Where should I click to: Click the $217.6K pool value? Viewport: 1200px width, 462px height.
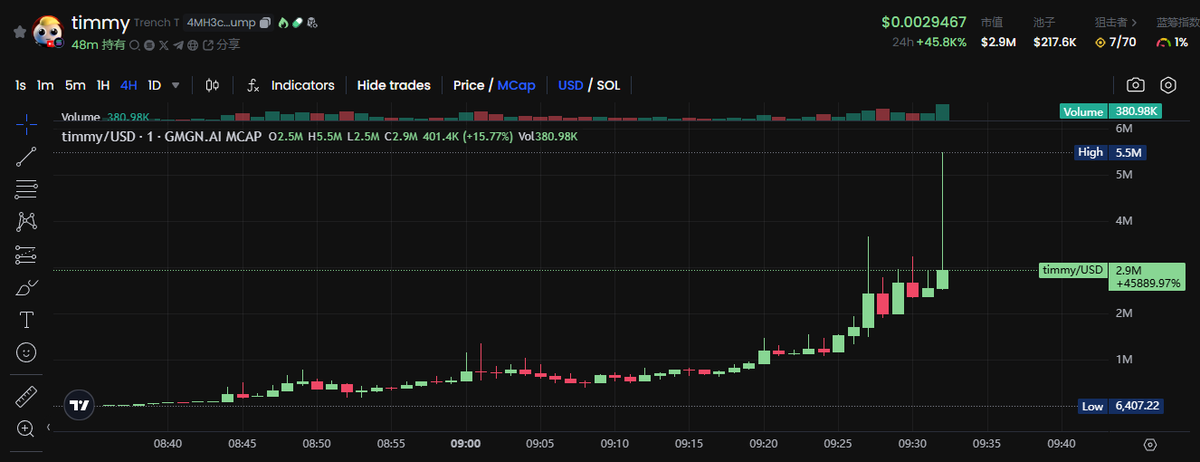coord(1053,42)
